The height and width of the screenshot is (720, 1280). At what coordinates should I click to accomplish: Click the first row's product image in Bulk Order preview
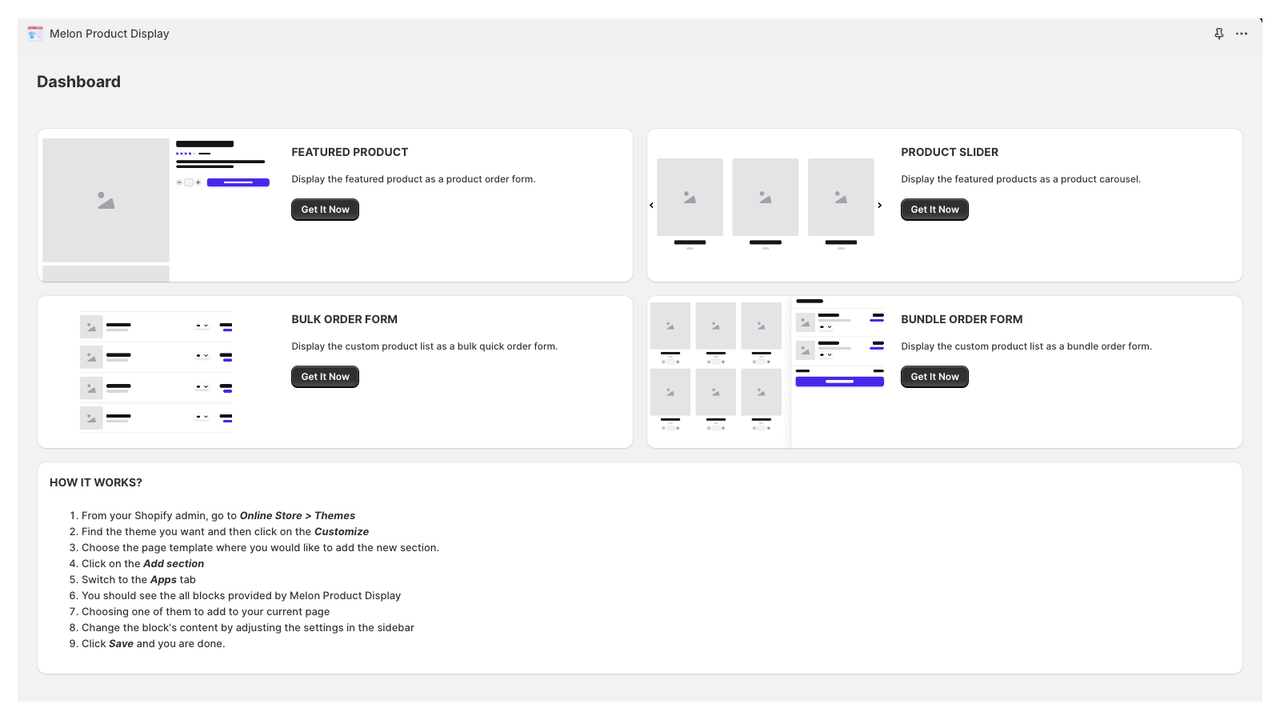point(91,325)
